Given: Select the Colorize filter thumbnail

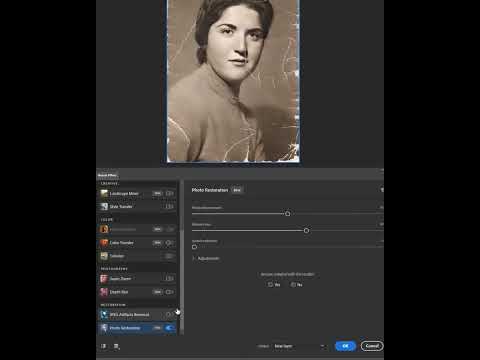Looking at the screenshot, I should pos(104,256).
